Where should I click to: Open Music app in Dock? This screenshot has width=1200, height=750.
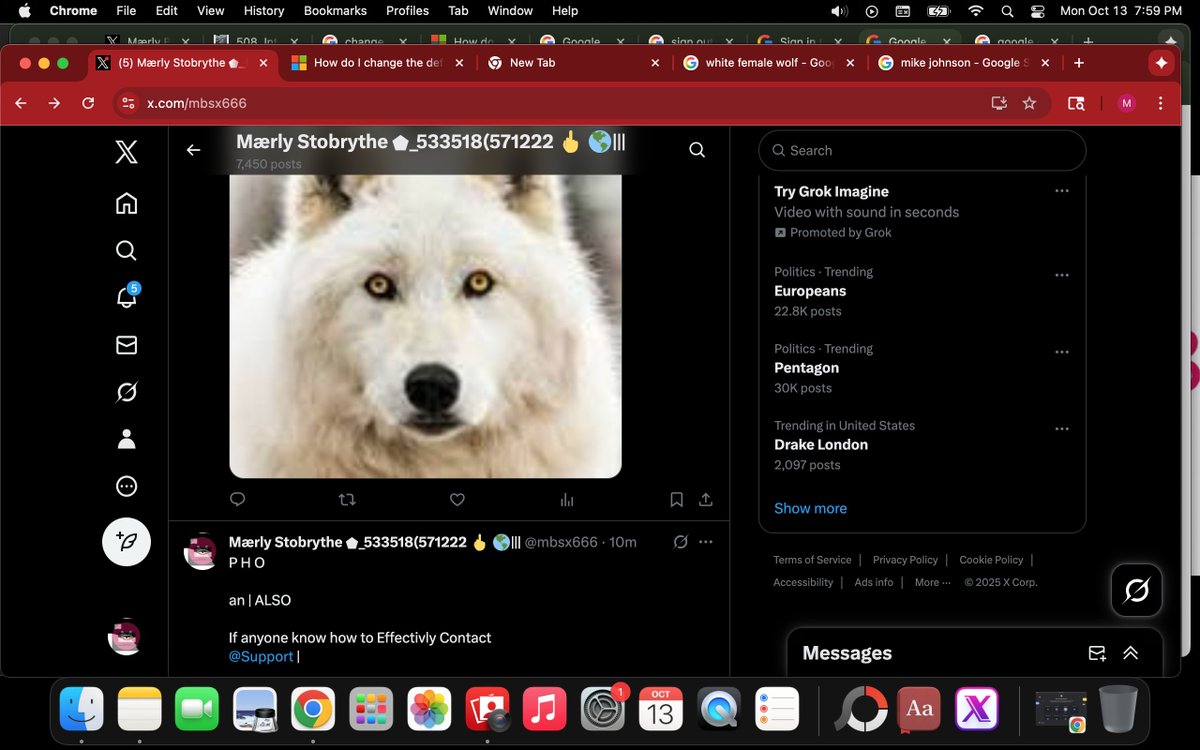point(544,709)
